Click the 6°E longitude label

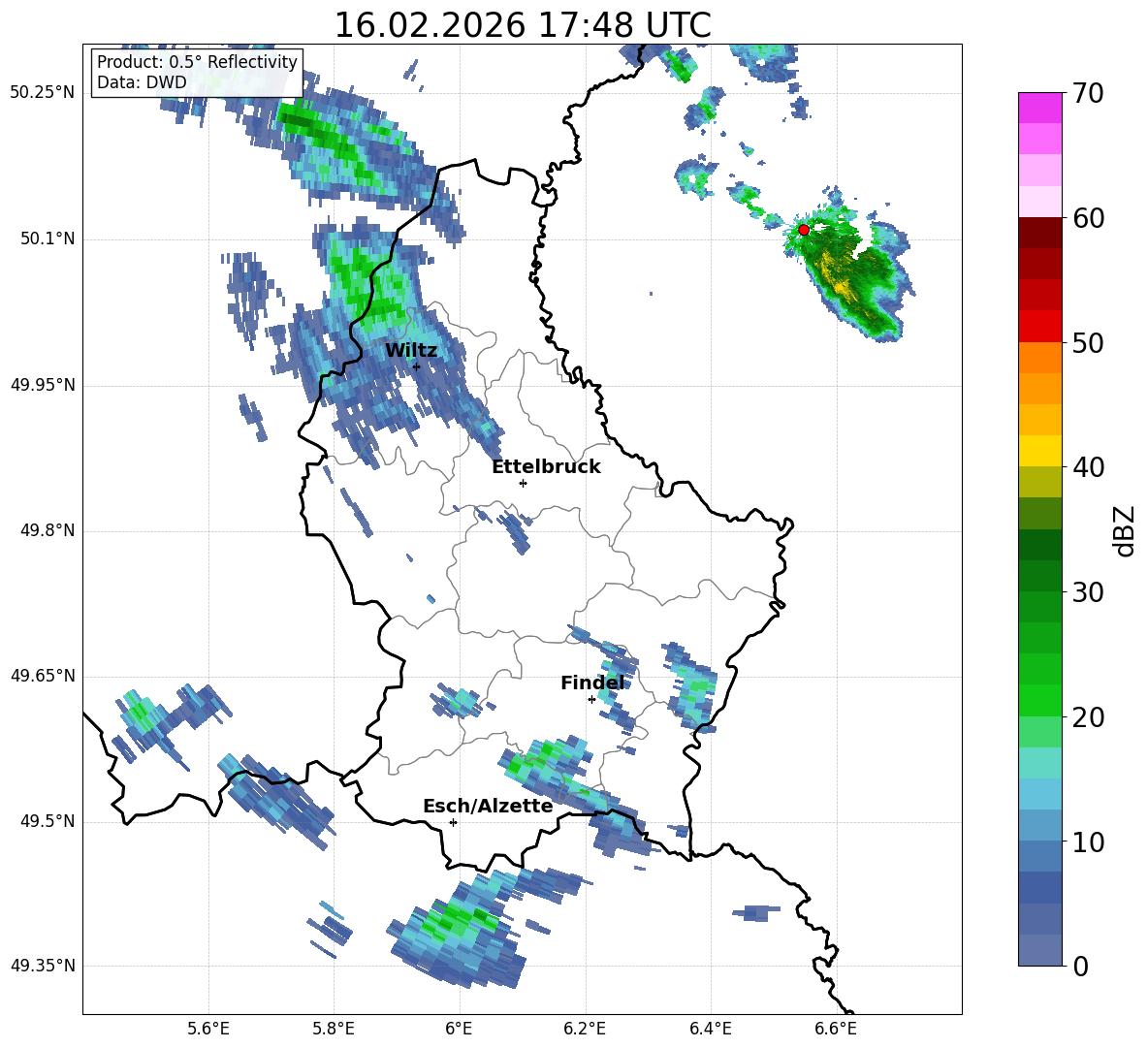click(459, 1029)
